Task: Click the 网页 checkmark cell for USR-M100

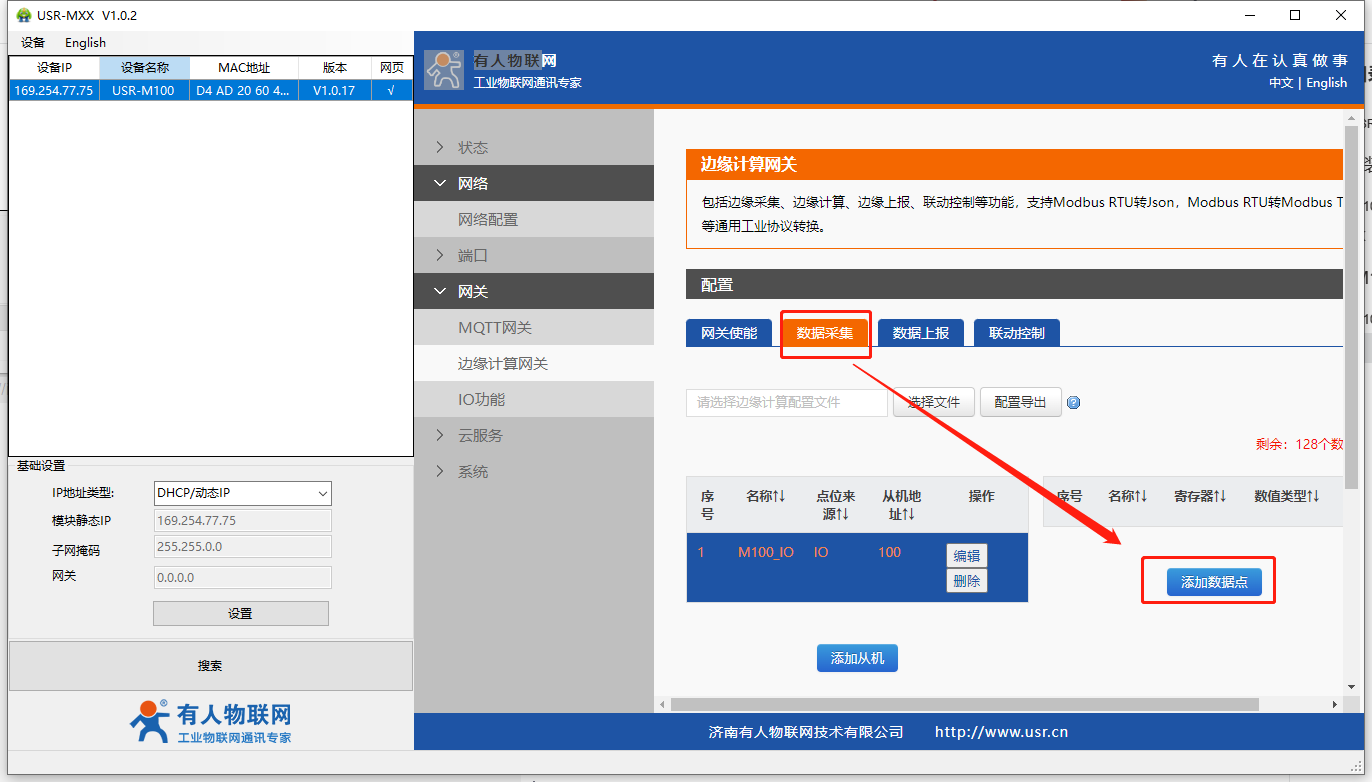Action: tap(391, 90)
